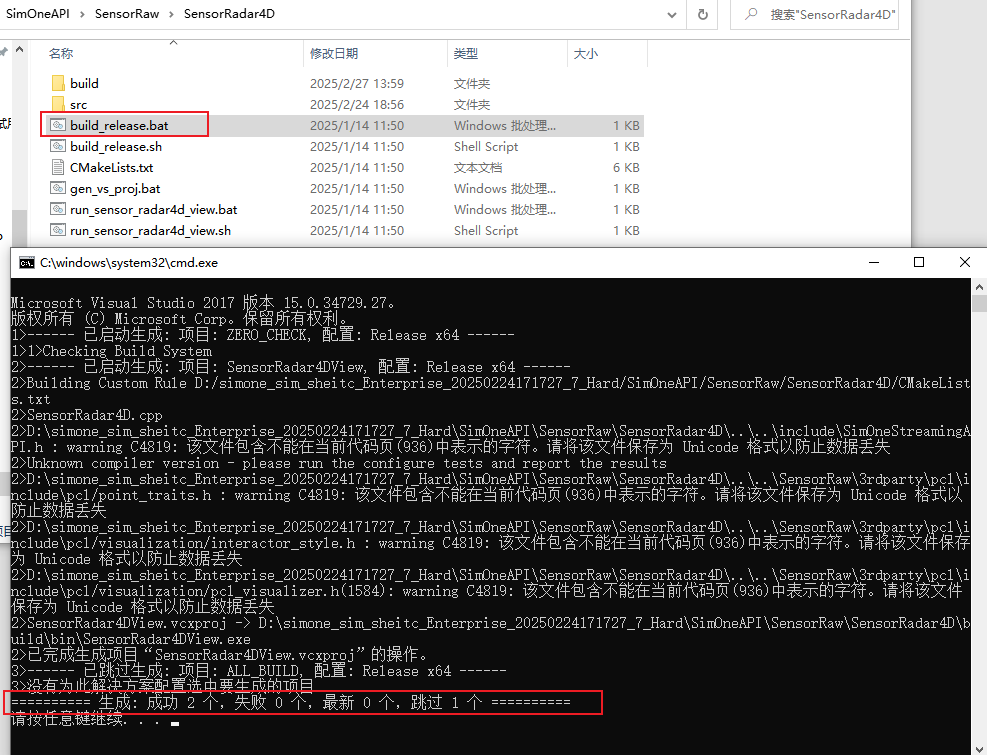987x755 pixels.
Task: Select the run_sensor_radar4d_view.sh file name
Action: tap(150, 230)
